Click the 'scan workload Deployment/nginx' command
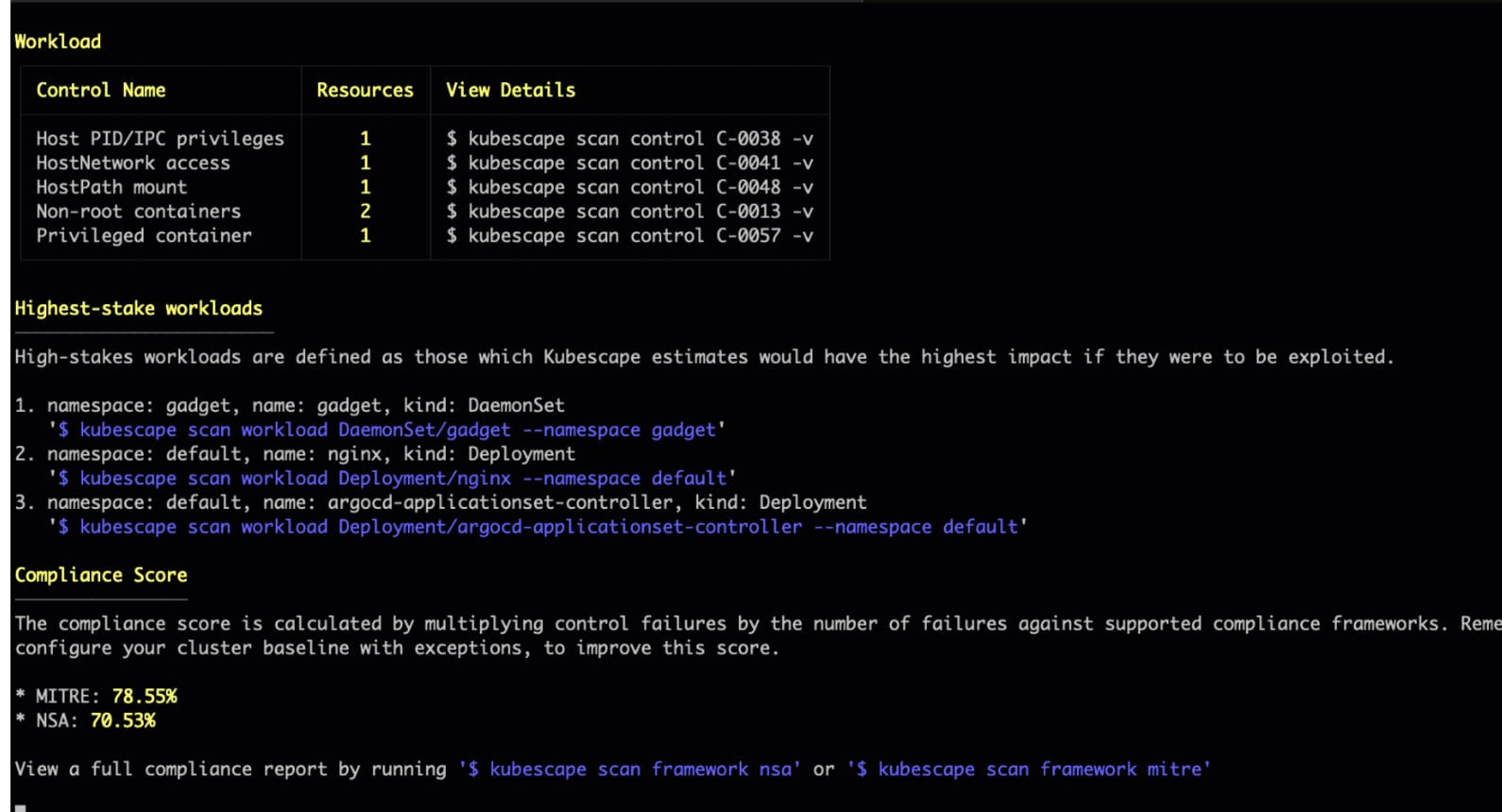 pos(392,479)
